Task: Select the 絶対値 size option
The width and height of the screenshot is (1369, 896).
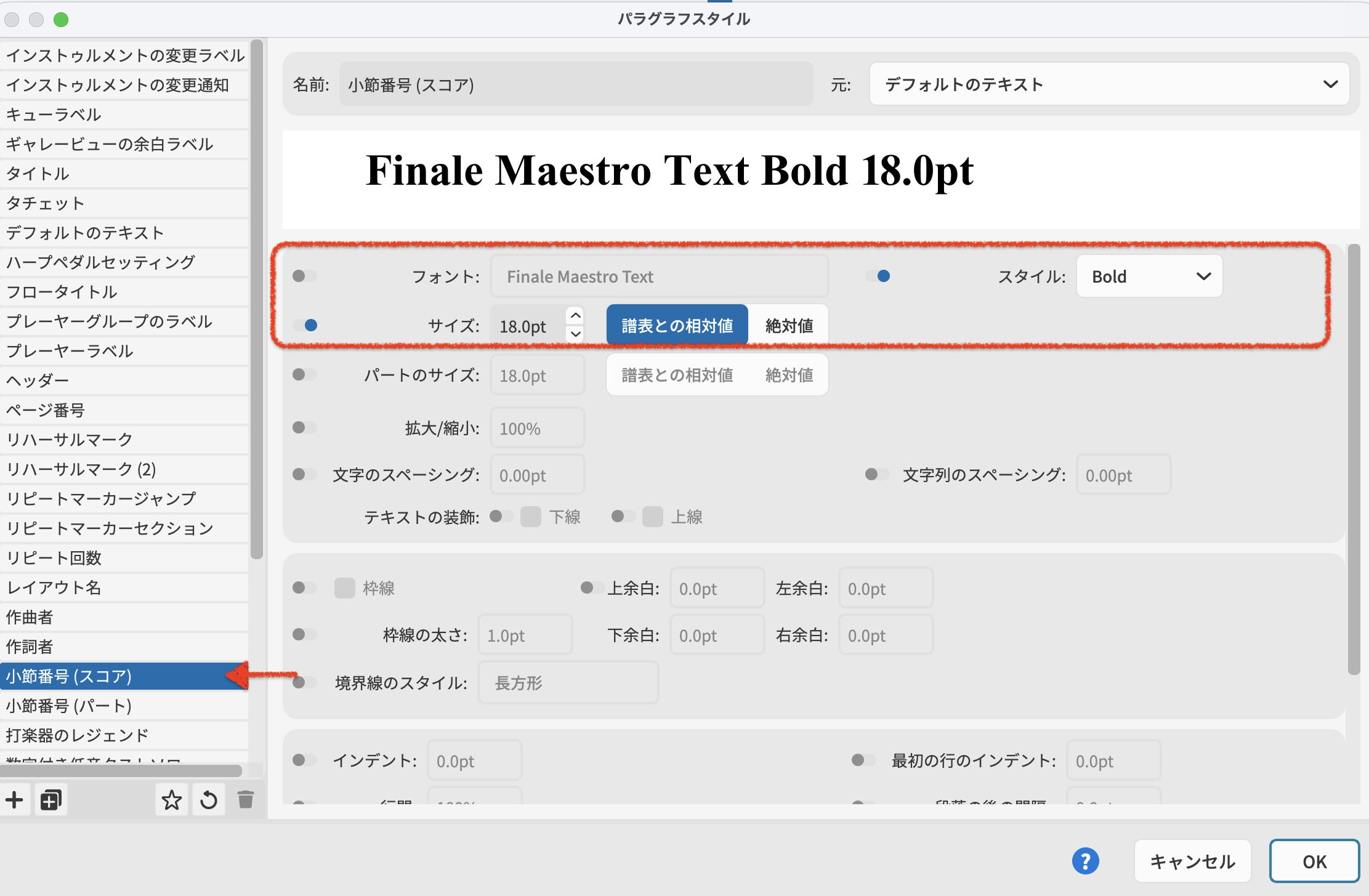Action: (789, 325)
